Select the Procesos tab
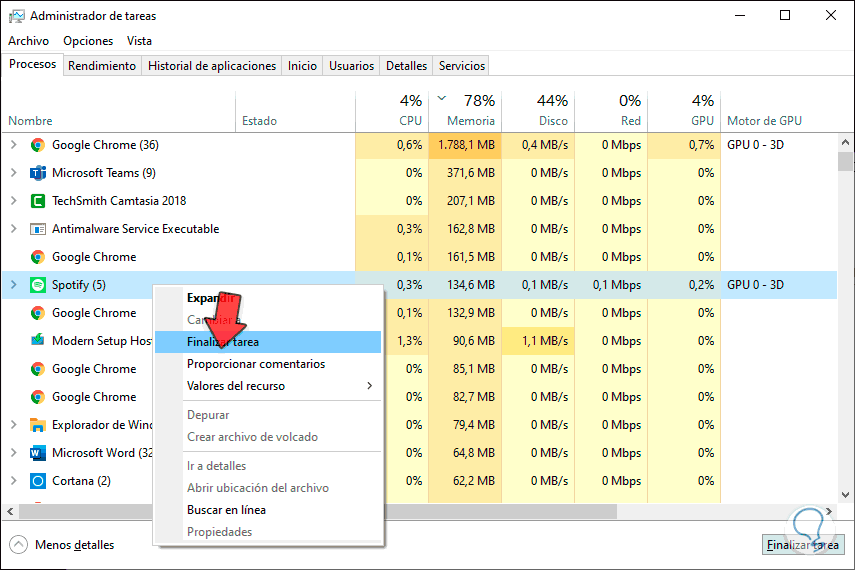Viewport: 855px width, 570px height. (33, 64)
